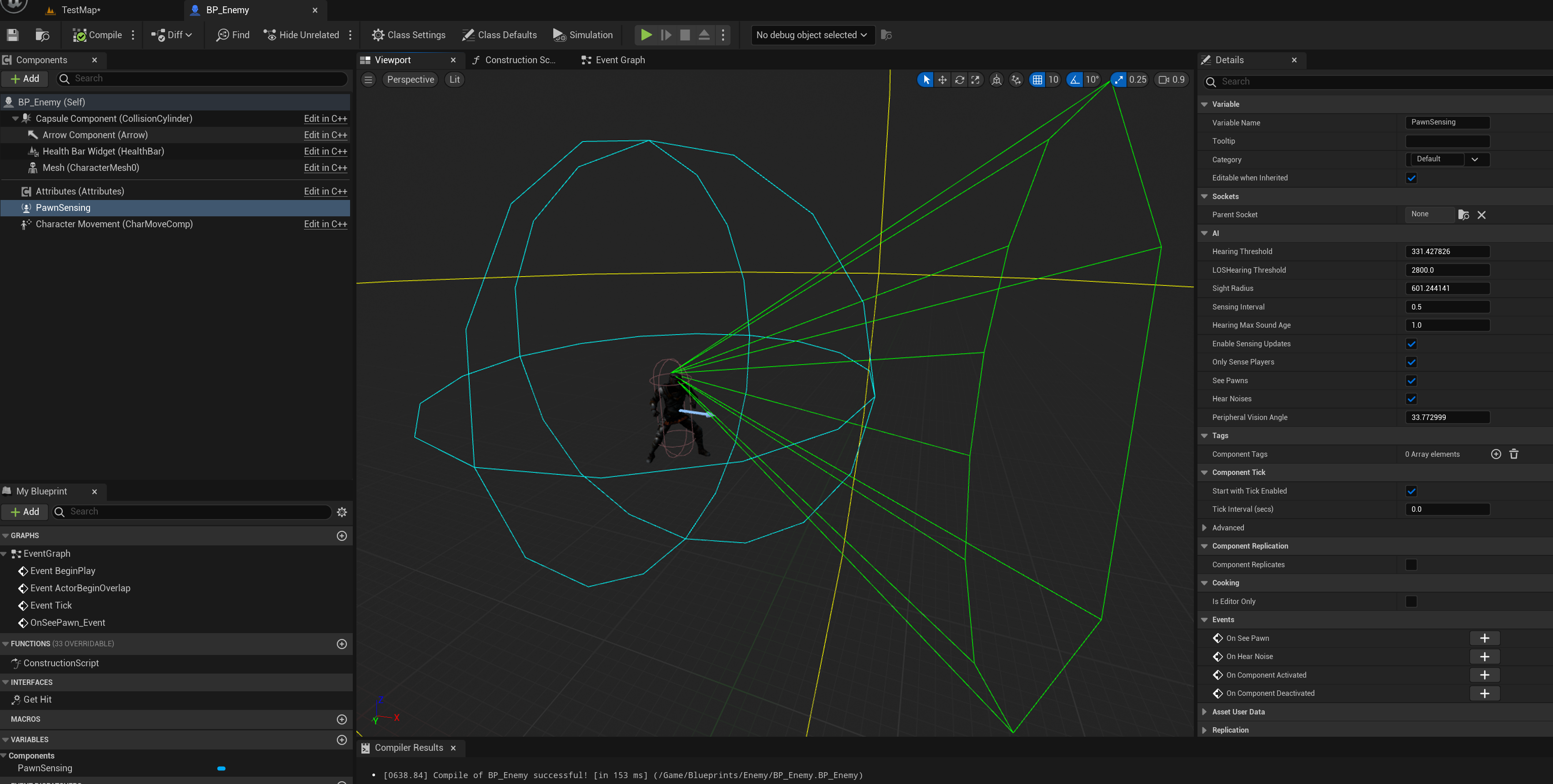This screenshot has width=1553, height=784.
Task: Enable Component Replicates checkbox
Action: (x=1411, y=564)
